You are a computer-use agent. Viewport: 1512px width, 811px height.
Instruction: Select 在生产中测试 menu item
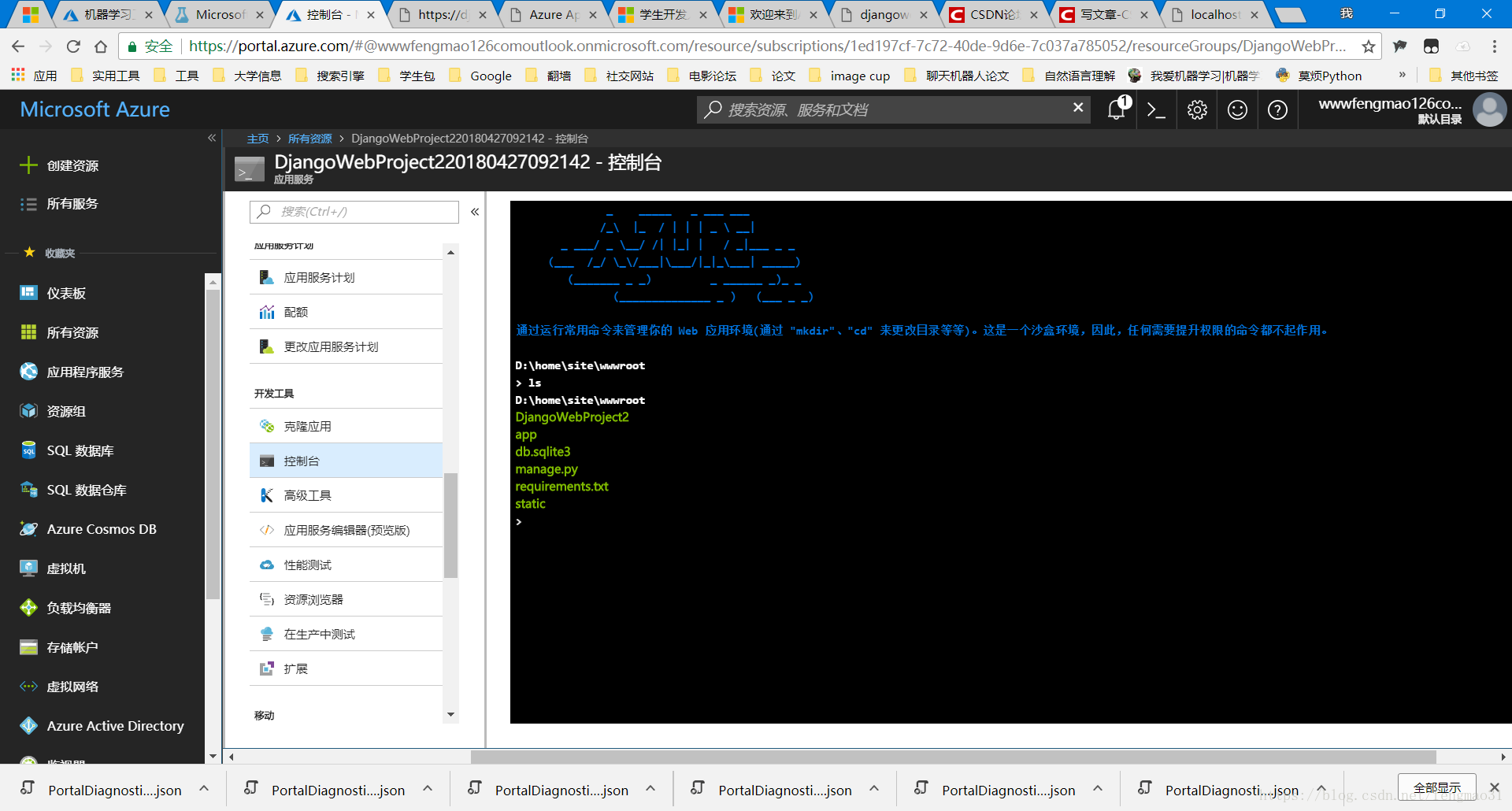pyautogui.click(x=346, y=634)
